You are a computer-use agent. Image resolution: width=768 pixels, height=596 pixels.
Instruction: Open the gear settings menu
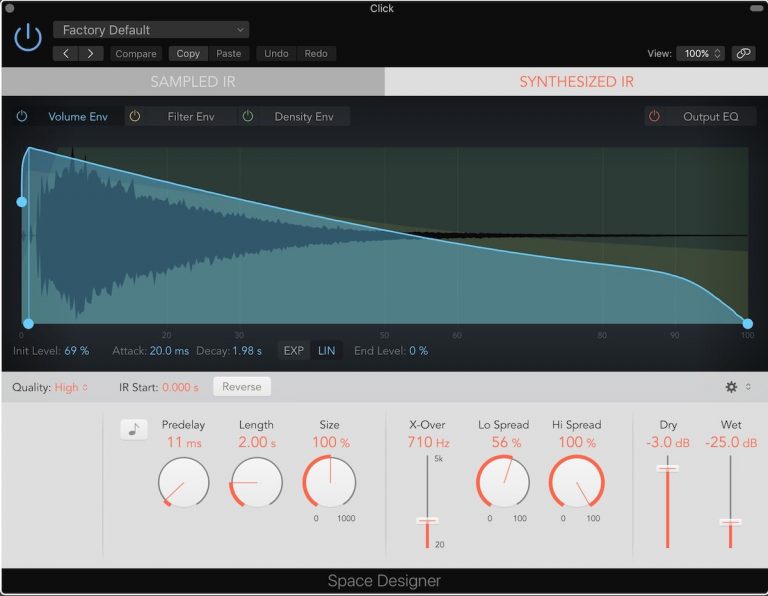click(x=731, y=387)
